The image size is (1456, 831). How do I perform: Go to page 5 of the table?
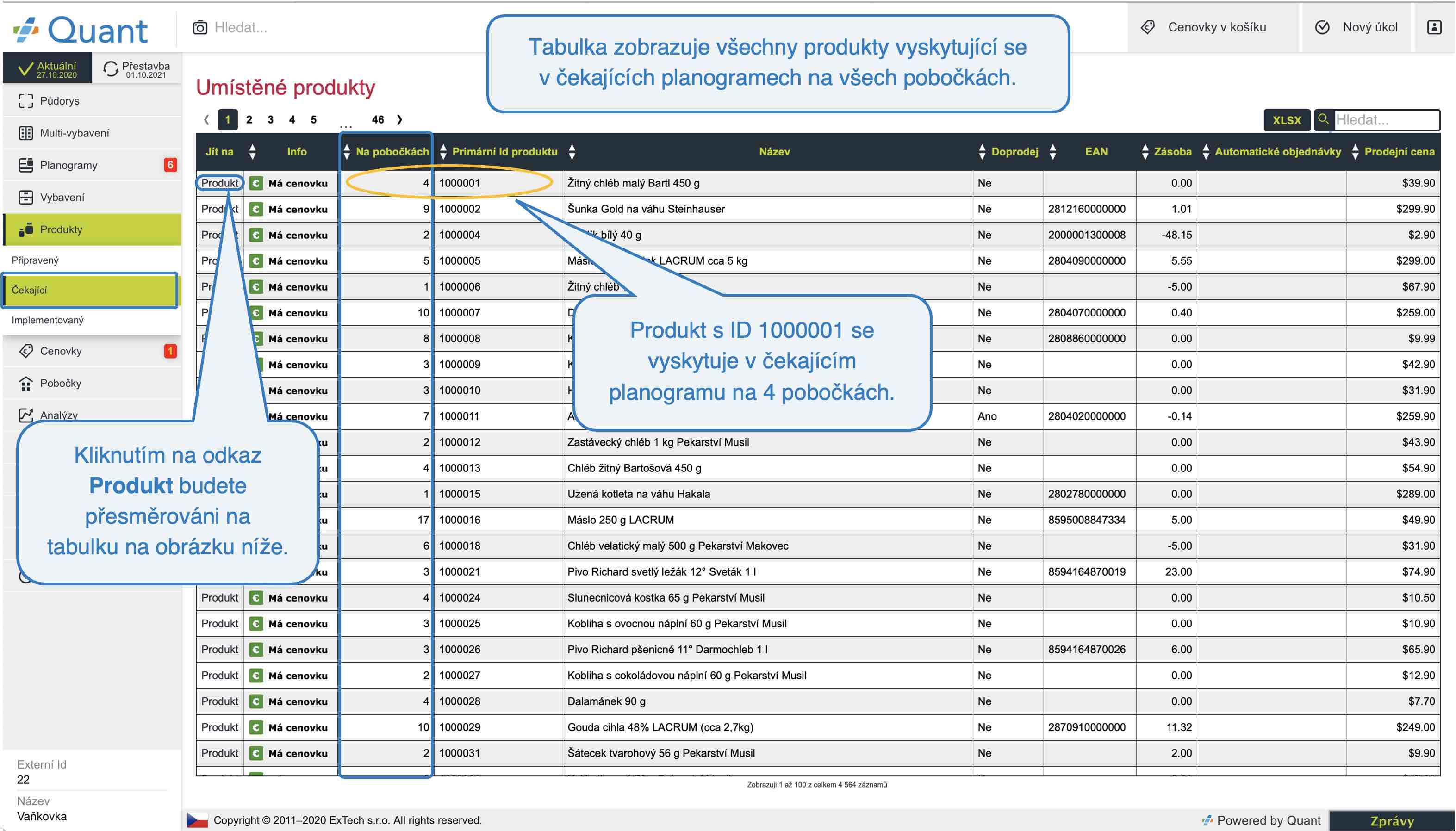[x=313, y=119]
